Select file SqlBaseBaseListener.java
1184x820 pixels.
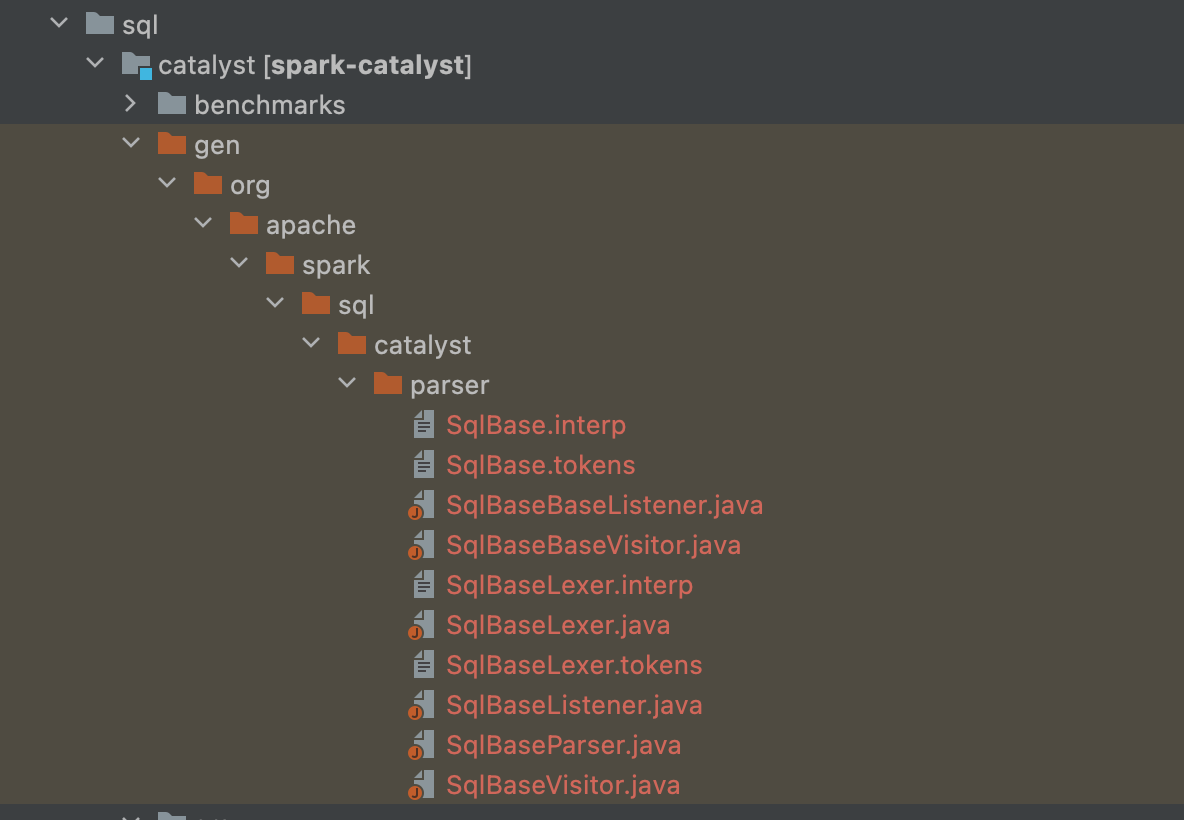[x=605, y=505]
